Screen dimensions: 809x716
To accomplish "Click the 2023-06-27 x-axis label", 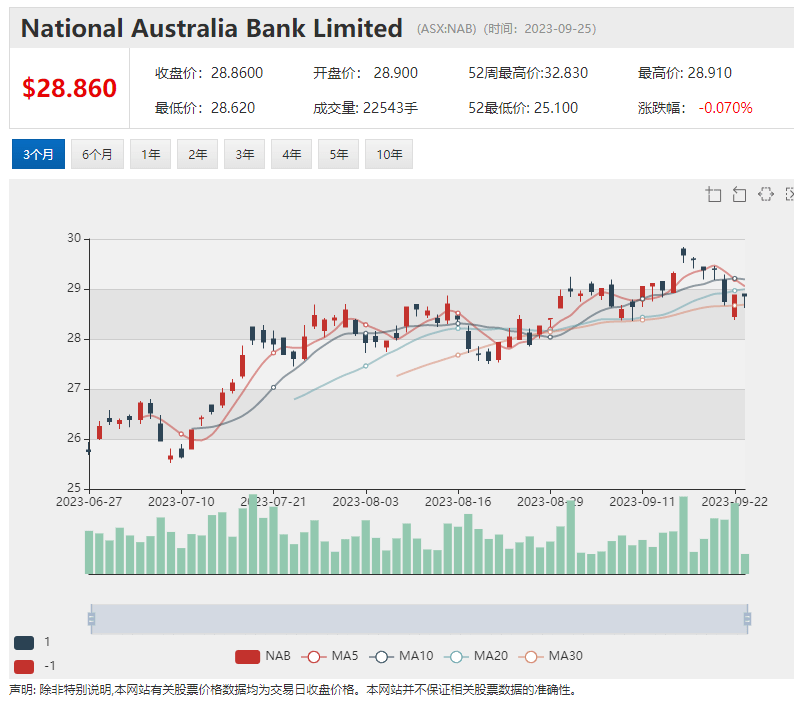I will point(89,502).
